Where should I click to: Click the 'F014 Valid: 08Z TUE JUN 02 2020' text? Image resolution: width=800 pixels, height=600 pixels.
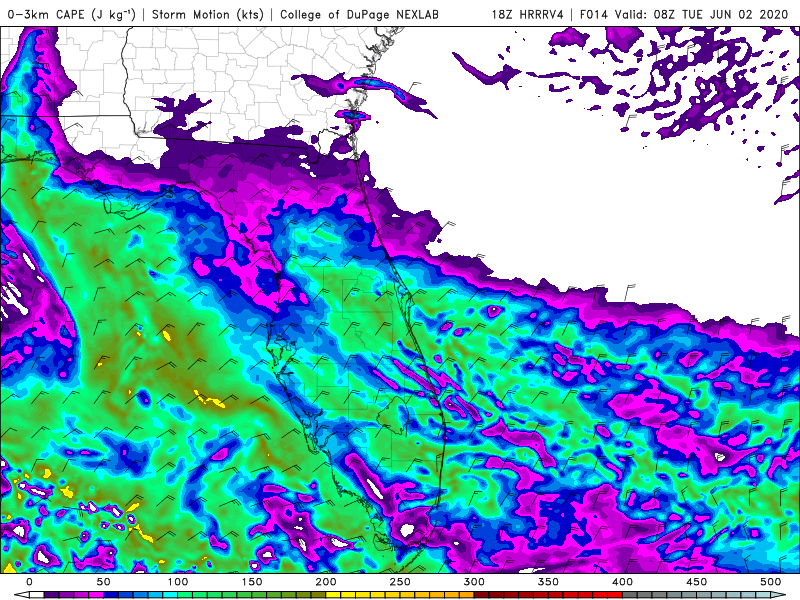684,14
